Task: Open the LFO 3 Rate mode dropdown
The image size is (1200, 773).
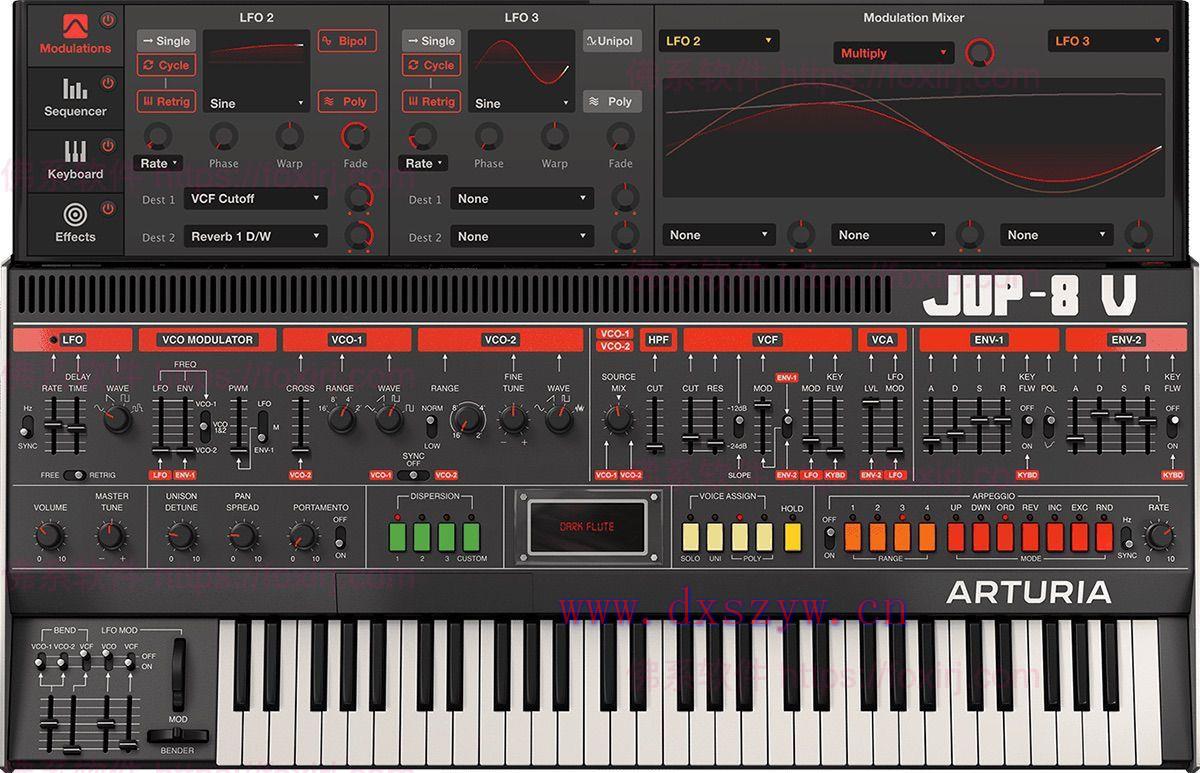Action: pyautogui.click(x=424, y=163)
